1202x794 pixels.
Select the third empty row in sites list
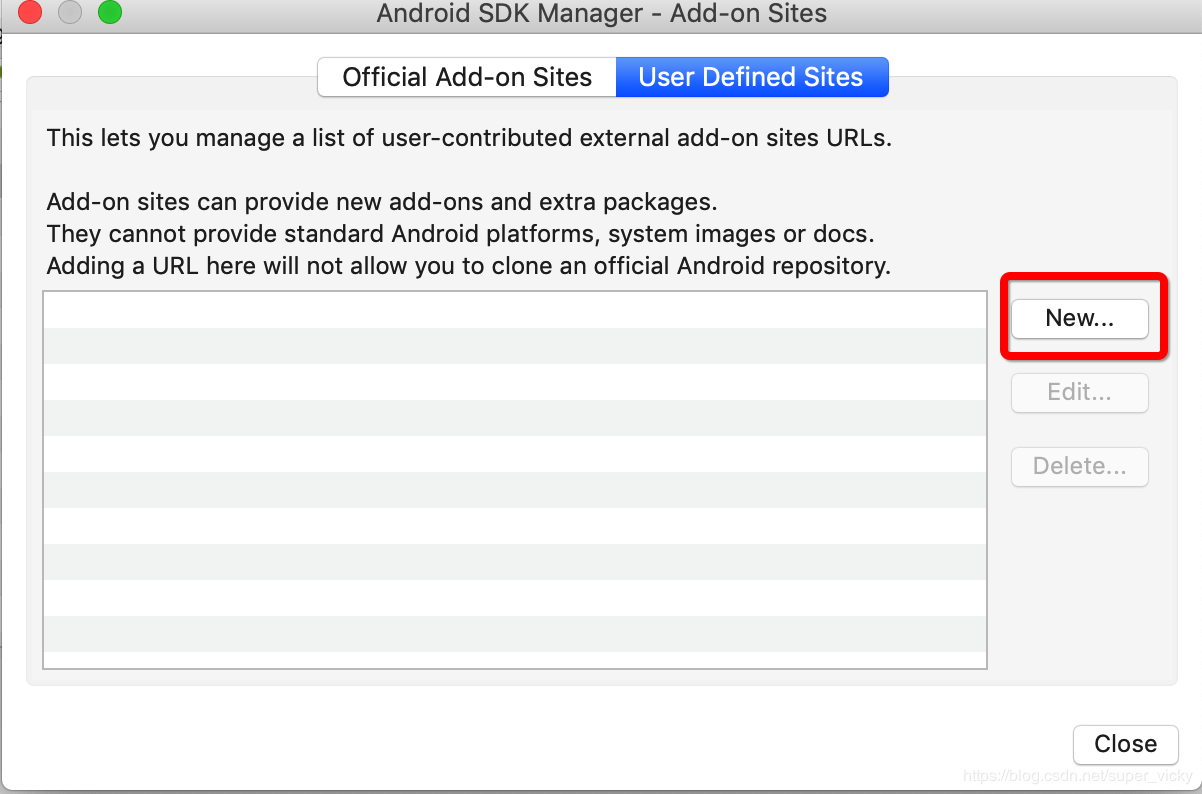click(x=515, y=454)
